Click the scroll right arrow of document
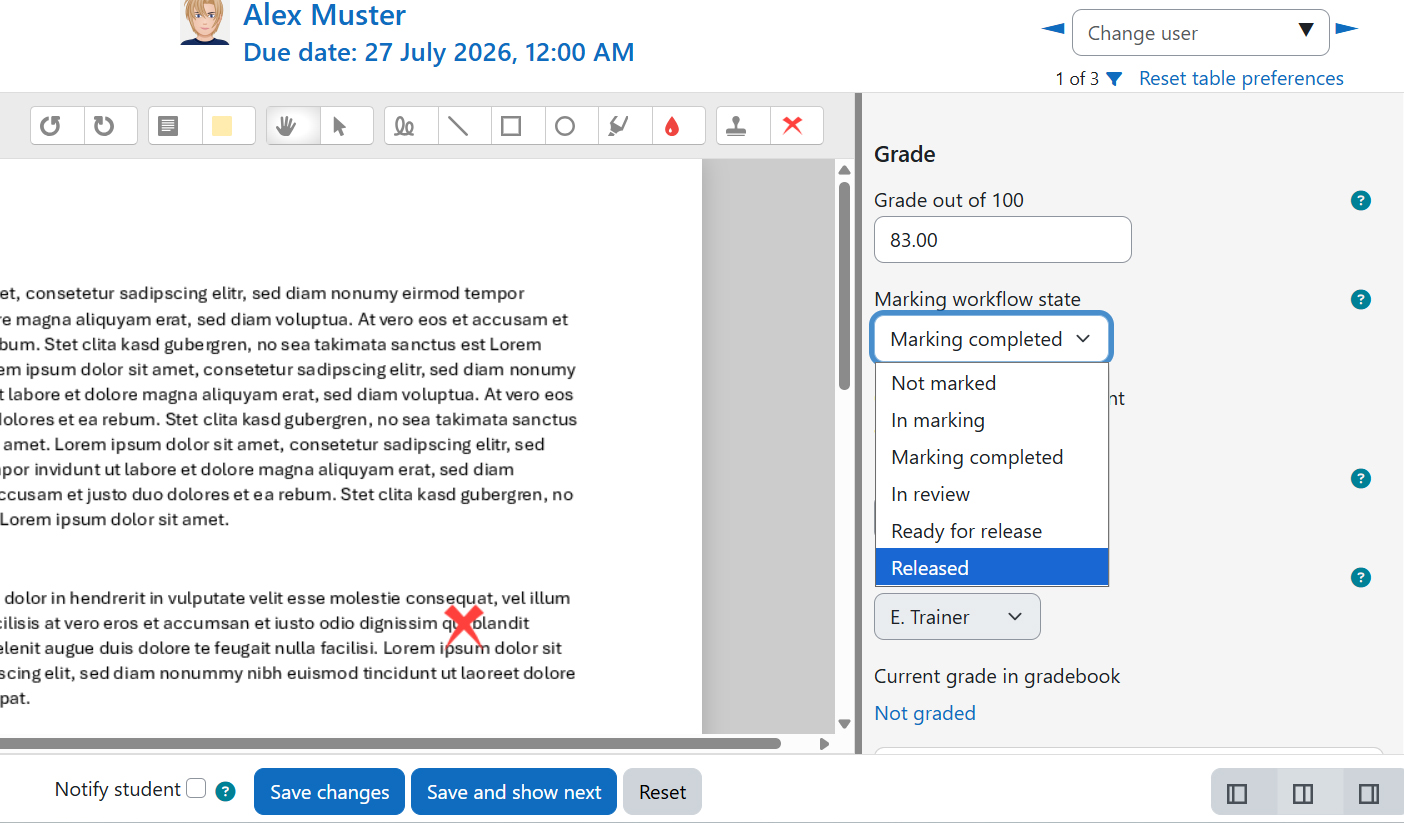This screenshot has height=823, width=1404. click(x=824, y=743)
